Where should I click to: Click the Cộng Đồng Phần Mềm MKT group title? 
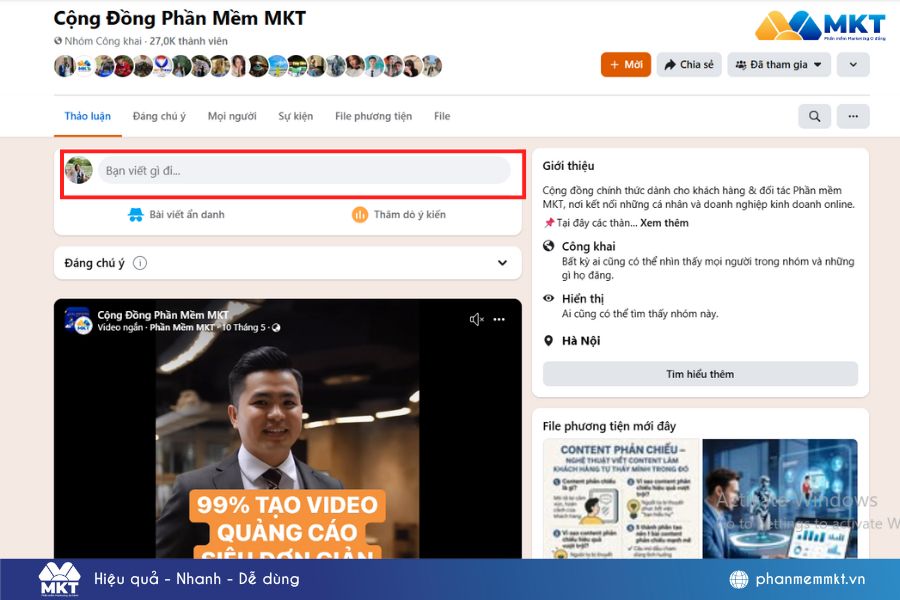point(180,18)
